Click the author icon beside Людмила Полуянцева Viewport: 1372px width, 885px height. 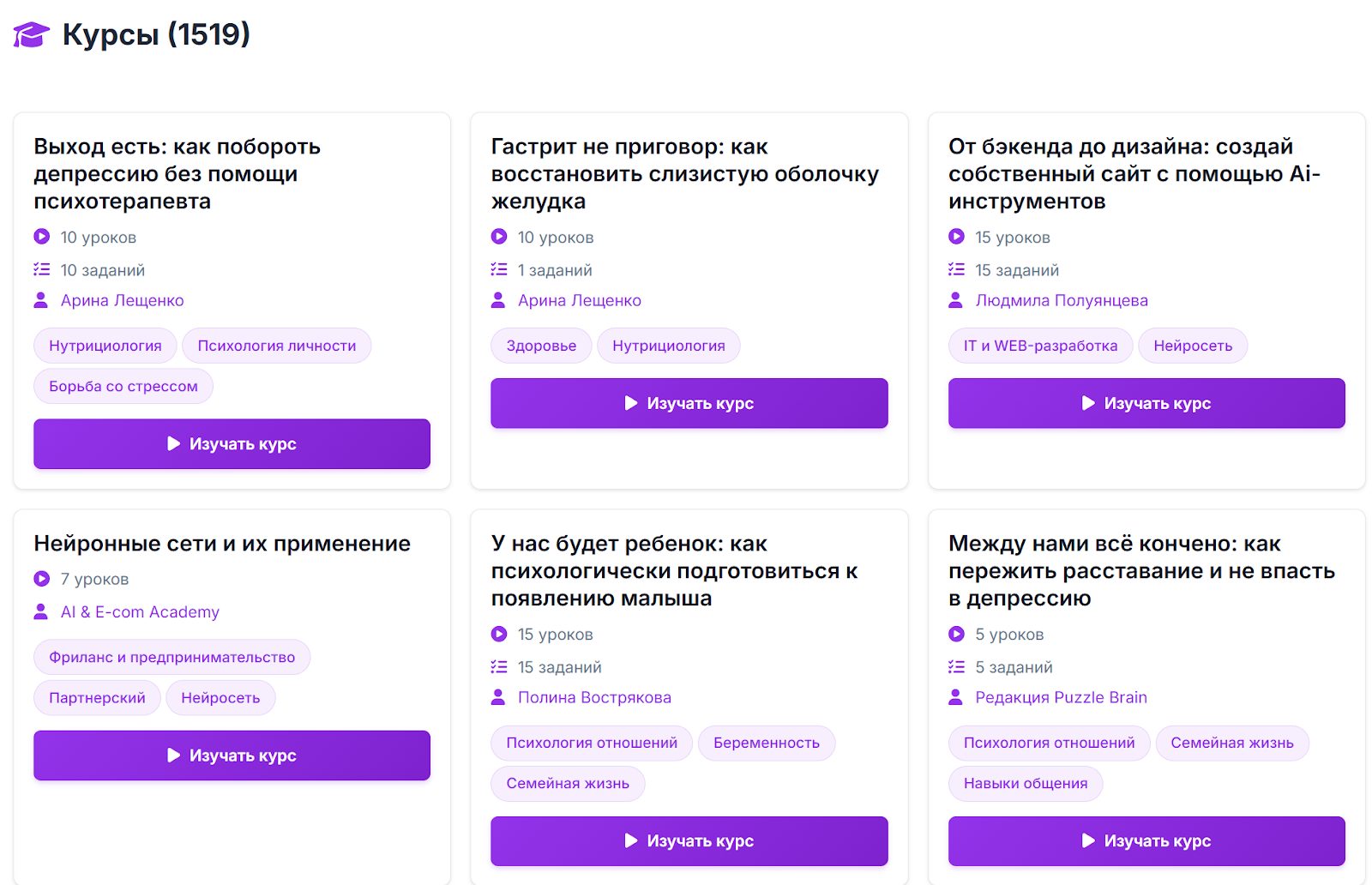pyautogui.click(x=955, y=300)
